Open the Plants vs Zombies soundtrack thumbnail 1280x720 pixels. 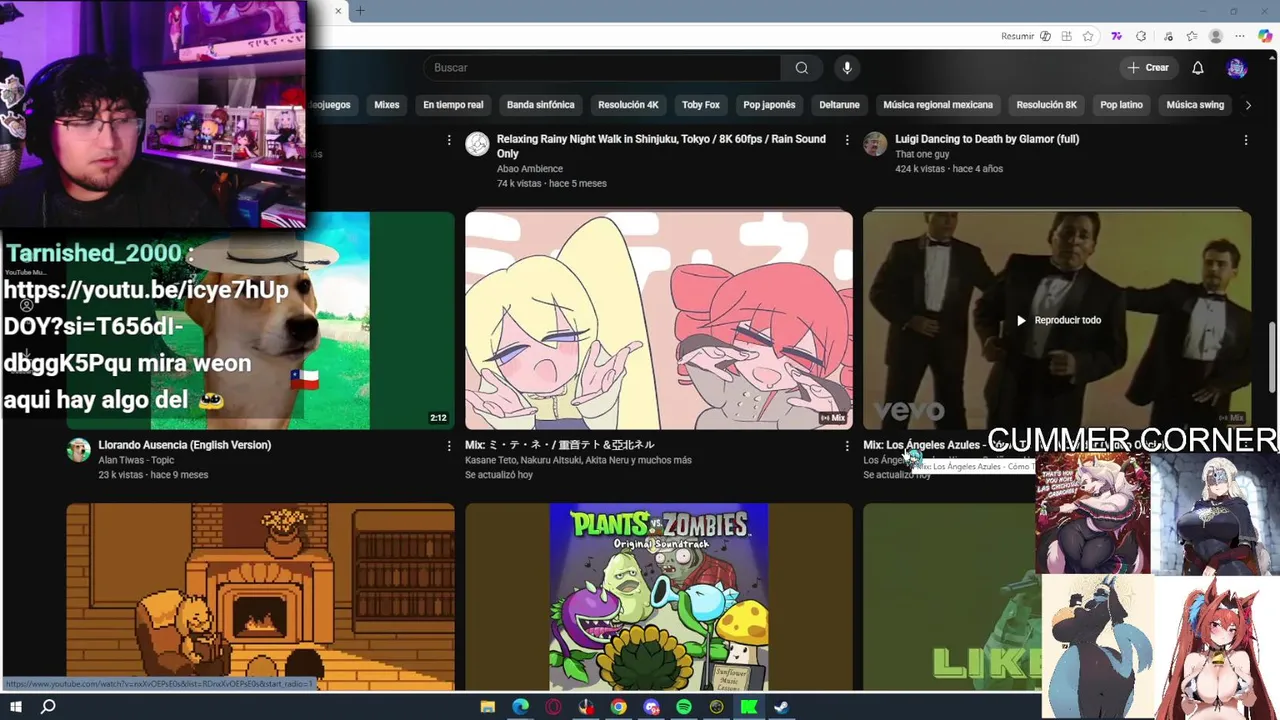pos(659,597)
